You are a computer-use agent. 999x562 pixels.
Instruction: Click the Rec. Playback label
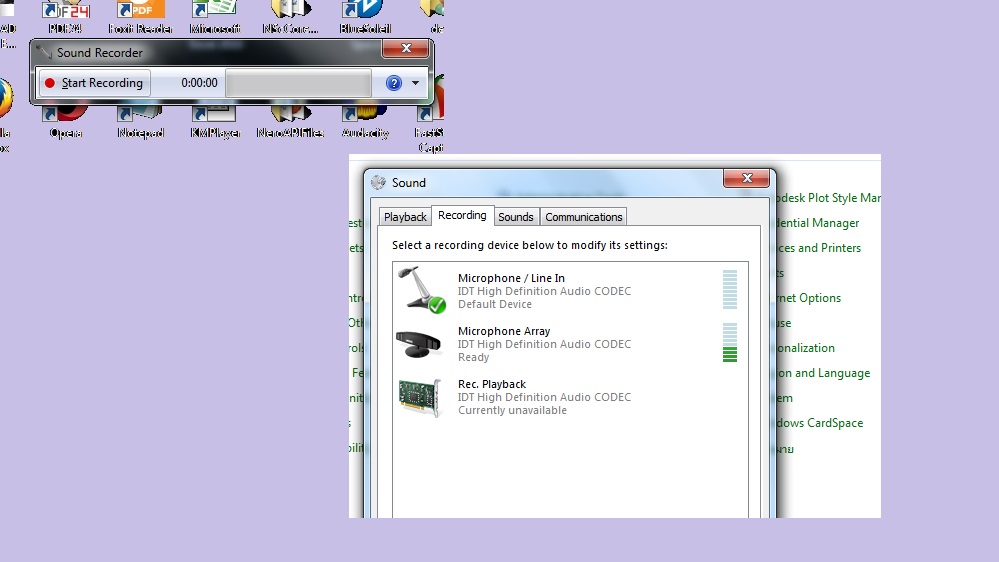click(x=492, y=384)
